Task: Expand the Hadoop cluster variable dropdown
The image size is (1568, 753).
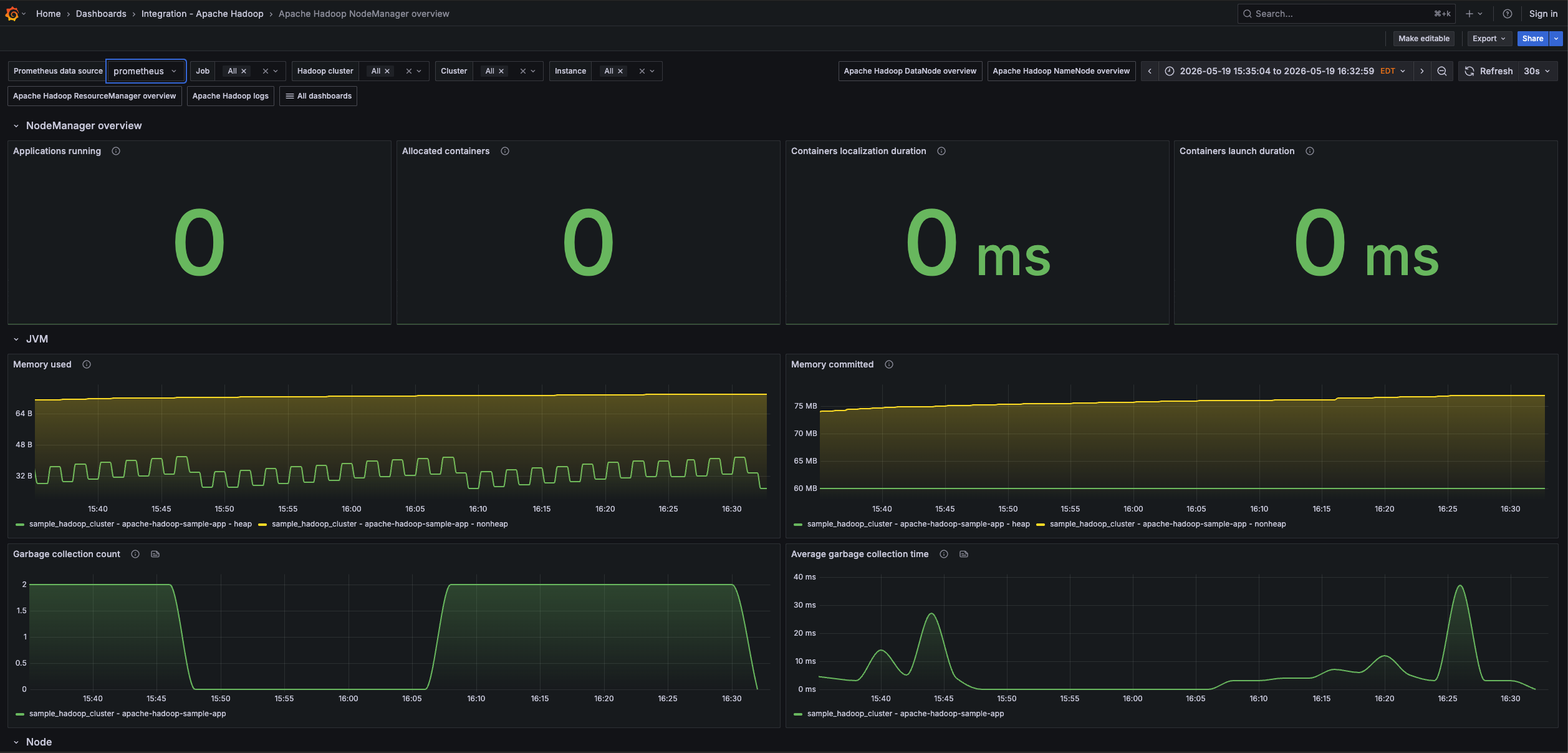Action: (x=419, y=71)
